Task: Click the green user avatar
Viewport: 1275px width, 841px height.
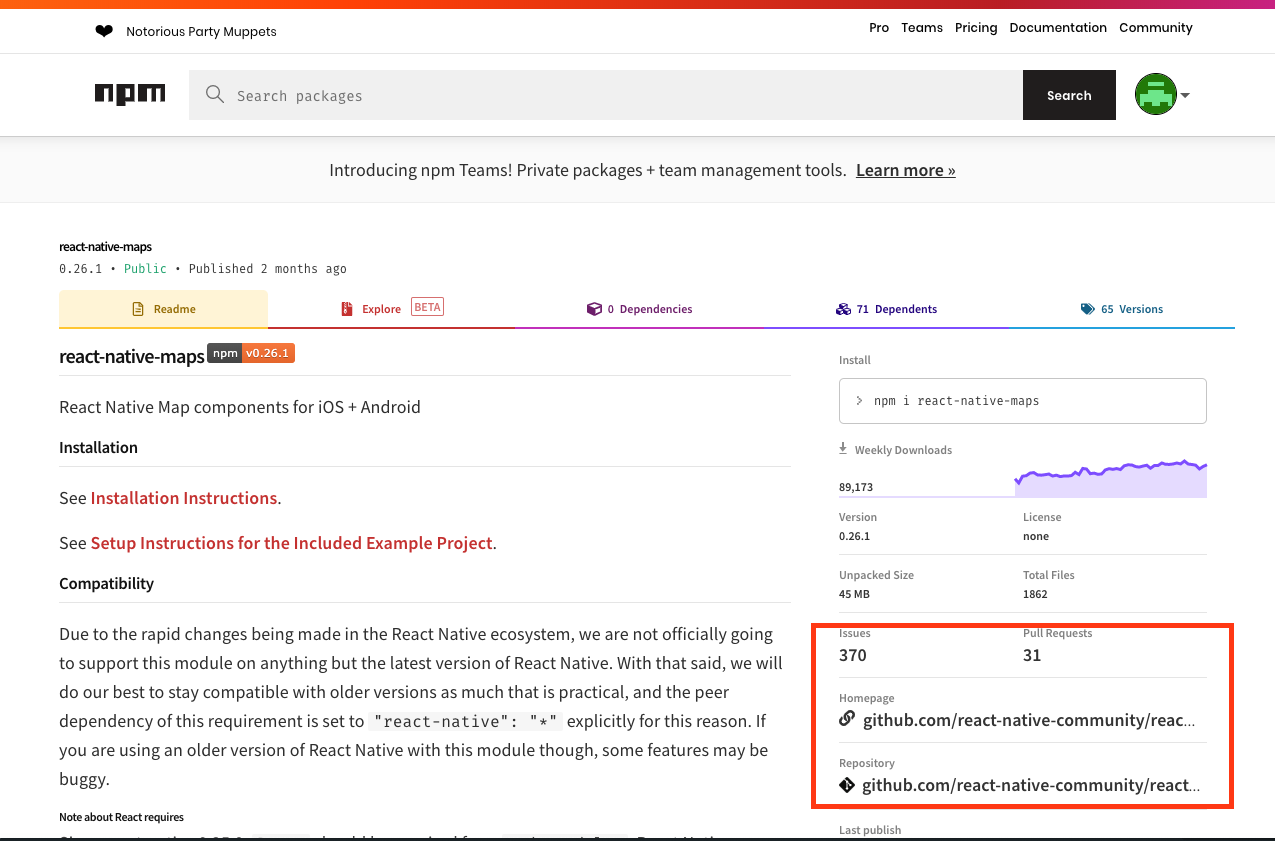Action: click(1155, 95)
